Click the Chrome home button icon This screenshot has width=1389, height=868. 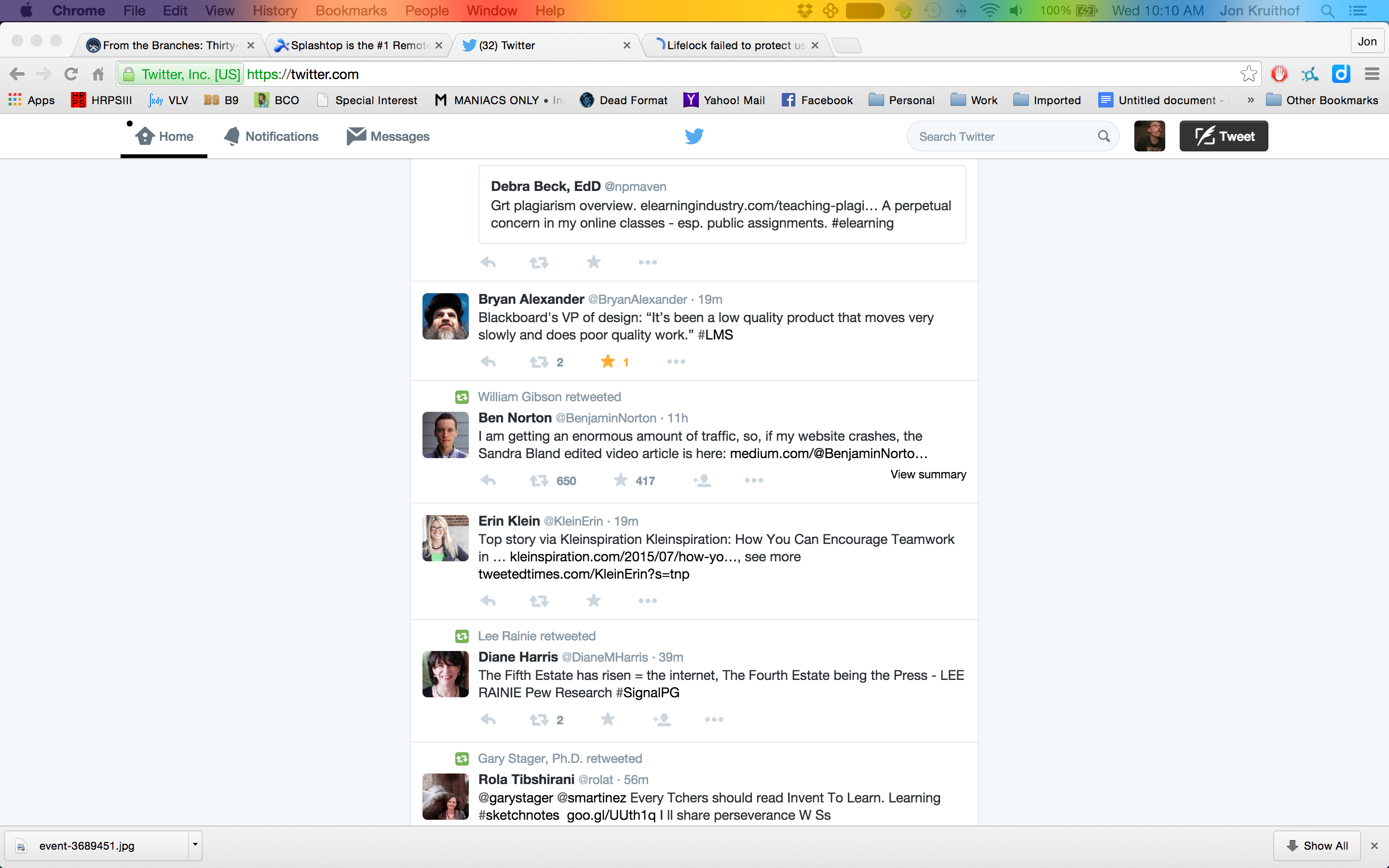[98, 74]
